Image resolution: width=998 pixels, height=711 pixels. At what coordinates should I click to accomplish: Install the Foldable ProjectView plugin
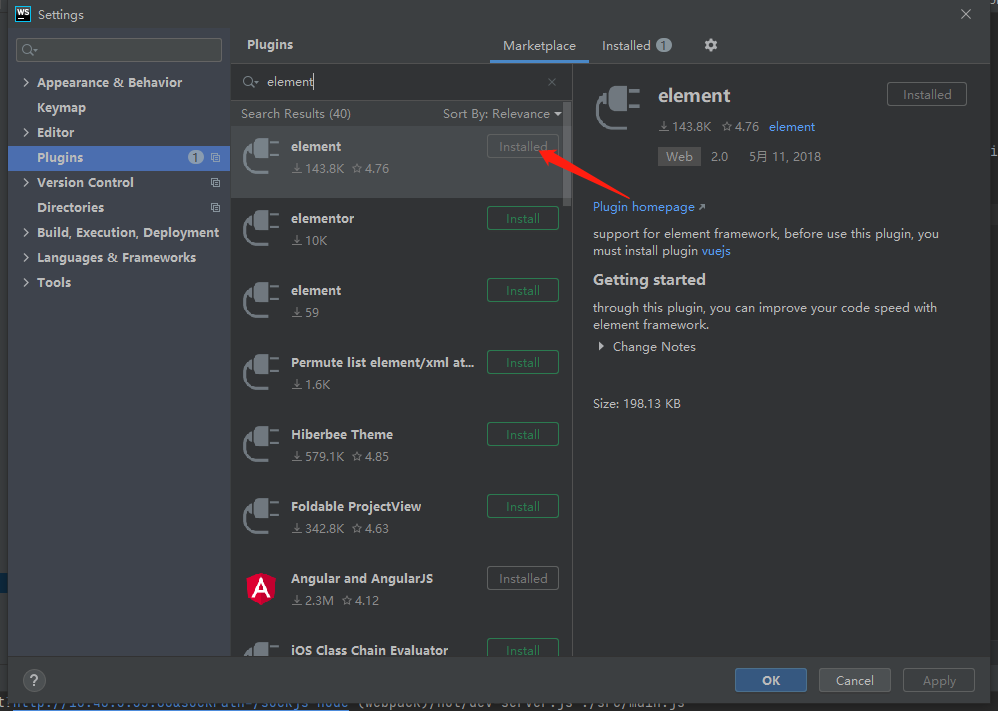point(523,506)
